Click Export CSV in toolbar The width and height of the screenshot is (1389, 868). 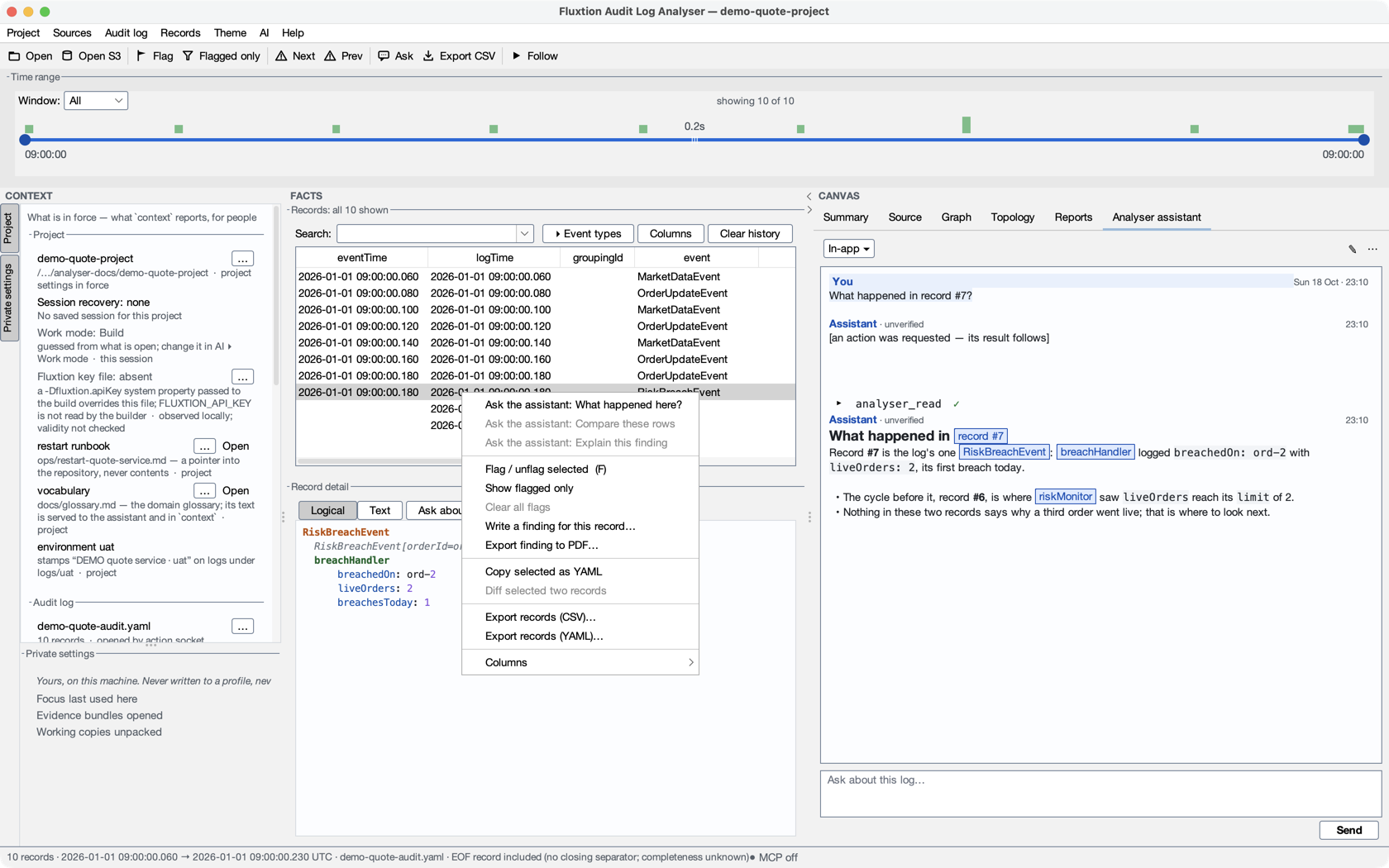pyautogui.click(x=459, y=56)
